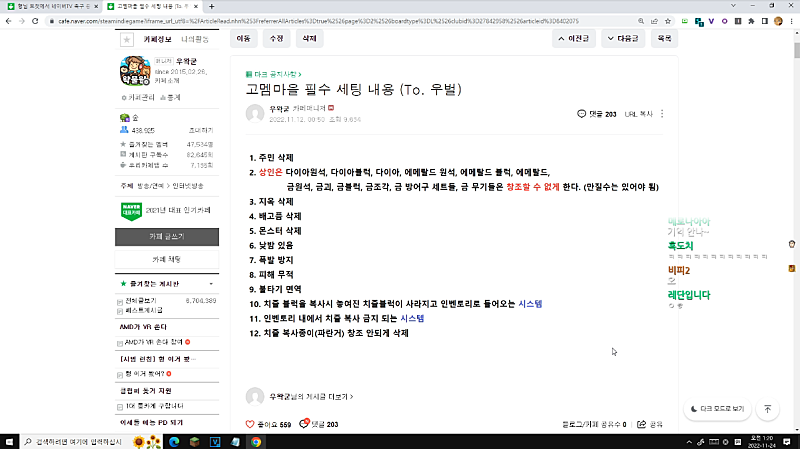The height and width of the screenshot is (449, 800).
Task: Click the browser back arrow
Action: click(x=8, y=21)
